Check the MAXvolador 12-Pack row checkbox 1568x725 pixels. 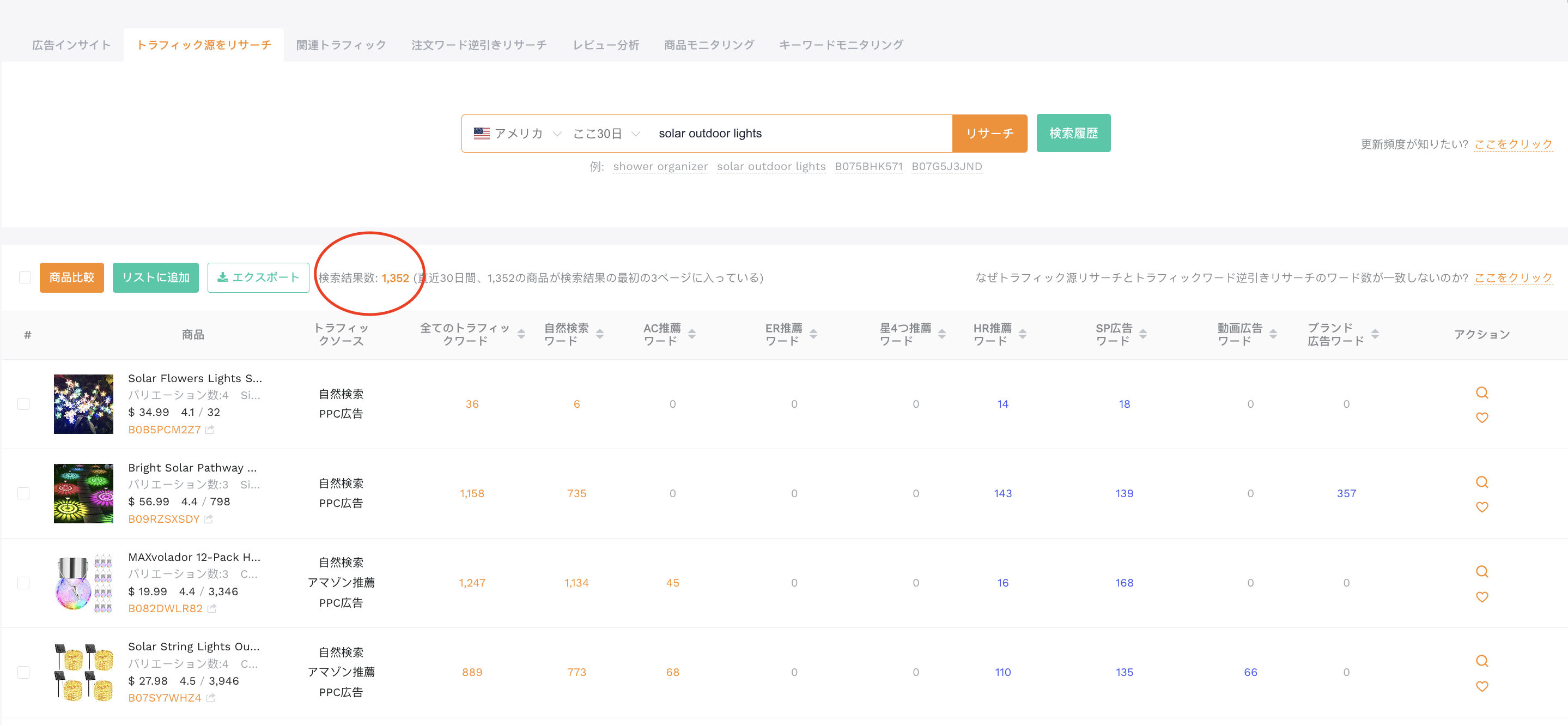pos(23,583)
